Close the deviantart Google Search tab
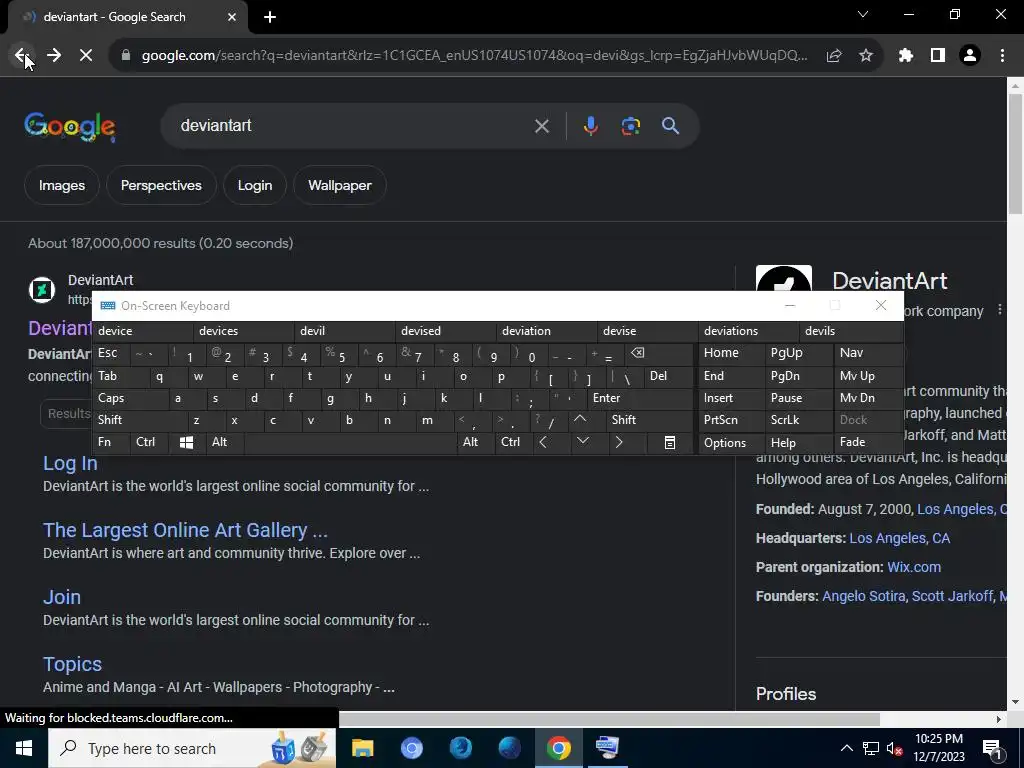1024x768 pixels. (x=232, y=17)
